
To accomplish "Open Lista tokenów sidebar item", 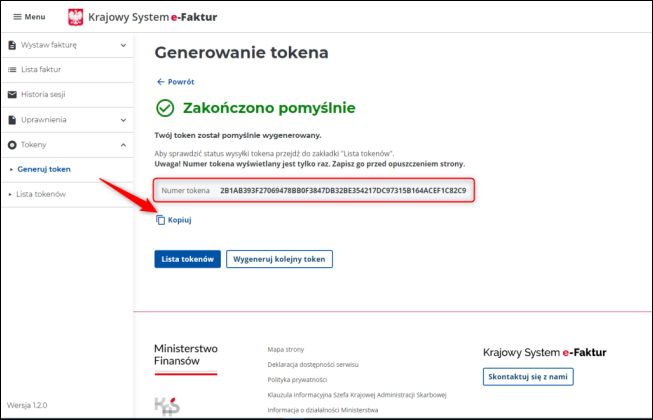I will tap(42, 194).
